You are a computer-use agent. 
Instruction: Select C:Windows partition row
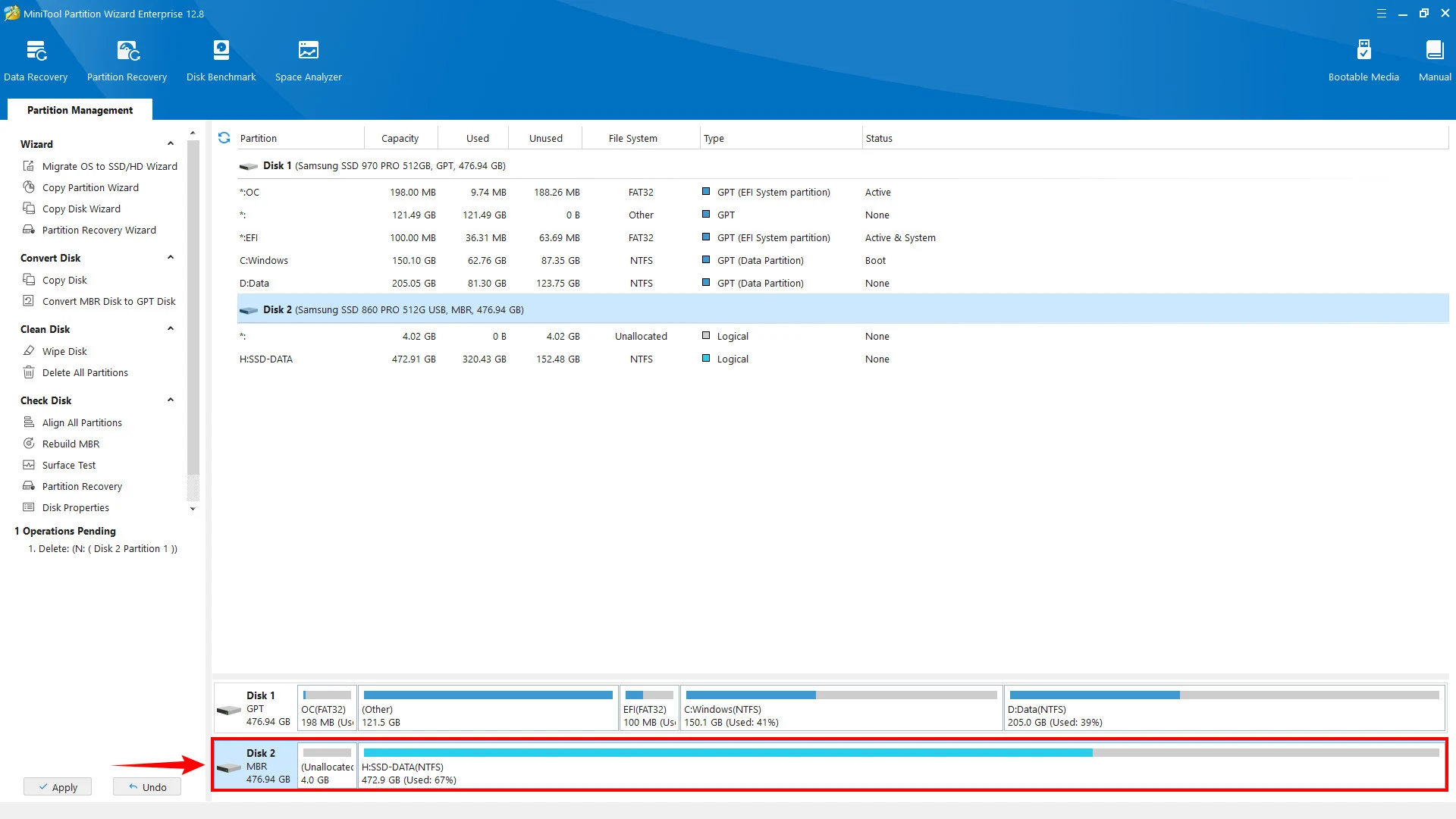[x=843, y=260]
